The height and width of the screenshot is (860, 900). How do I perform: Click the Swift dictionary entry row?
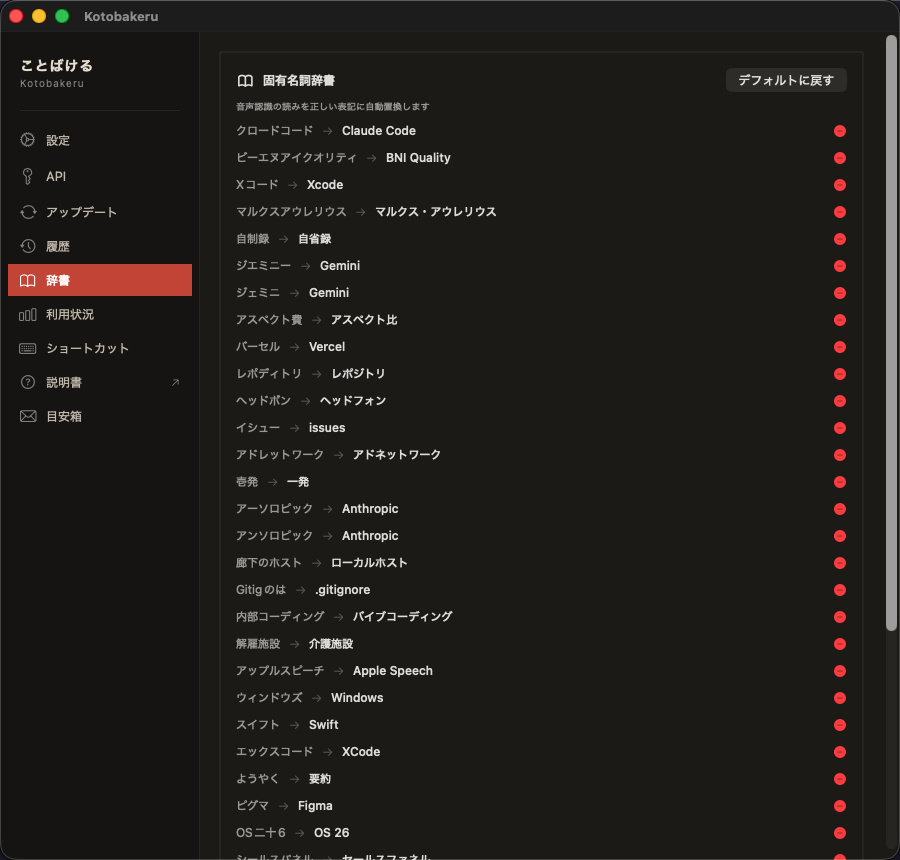(x=500, y=725)
